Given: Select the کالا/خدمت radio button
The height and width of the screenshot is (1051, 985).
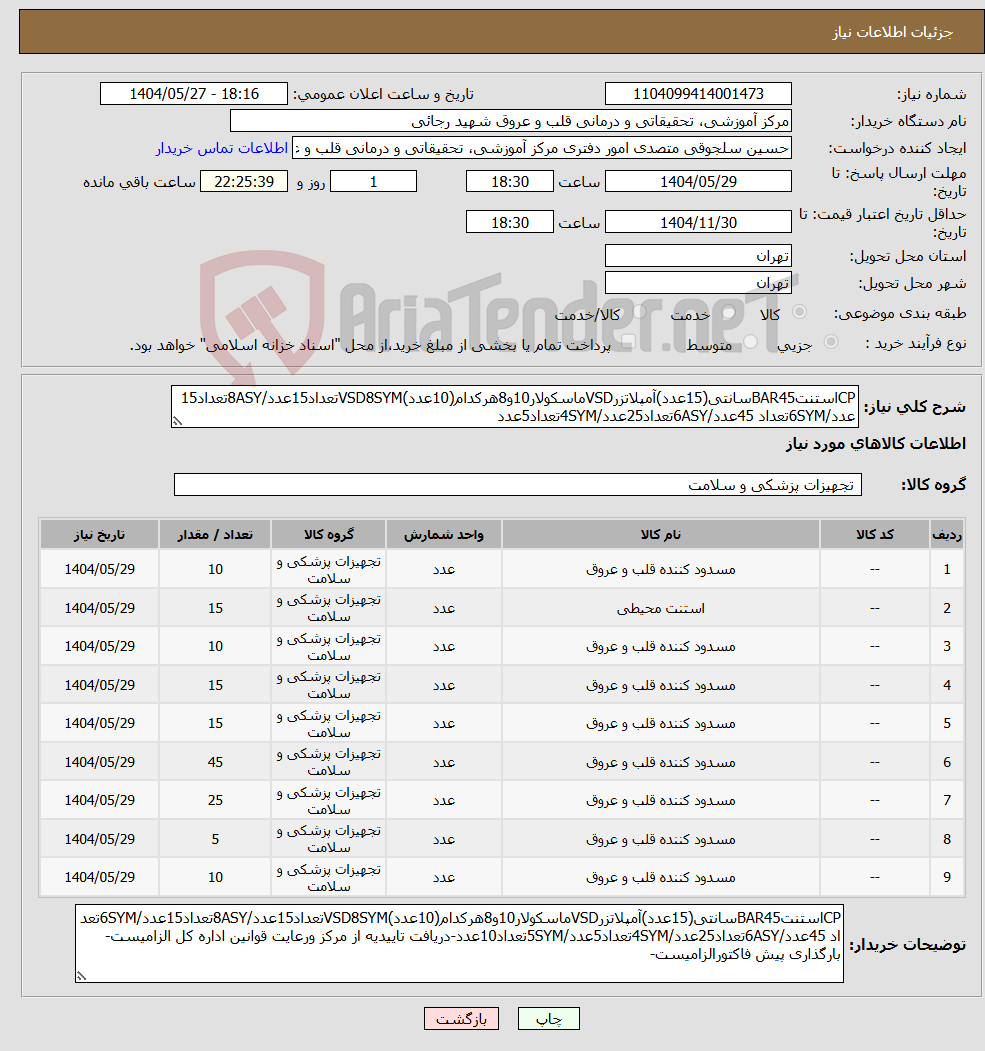Looking at the screenshot, I should pos(639,312).
